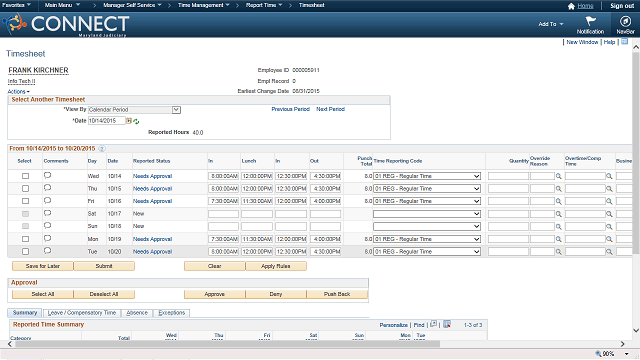Image resolution: width=640 pixels, height=360 pixels.
Task: Click the Home house icon
Action: [x=571, y=6]
